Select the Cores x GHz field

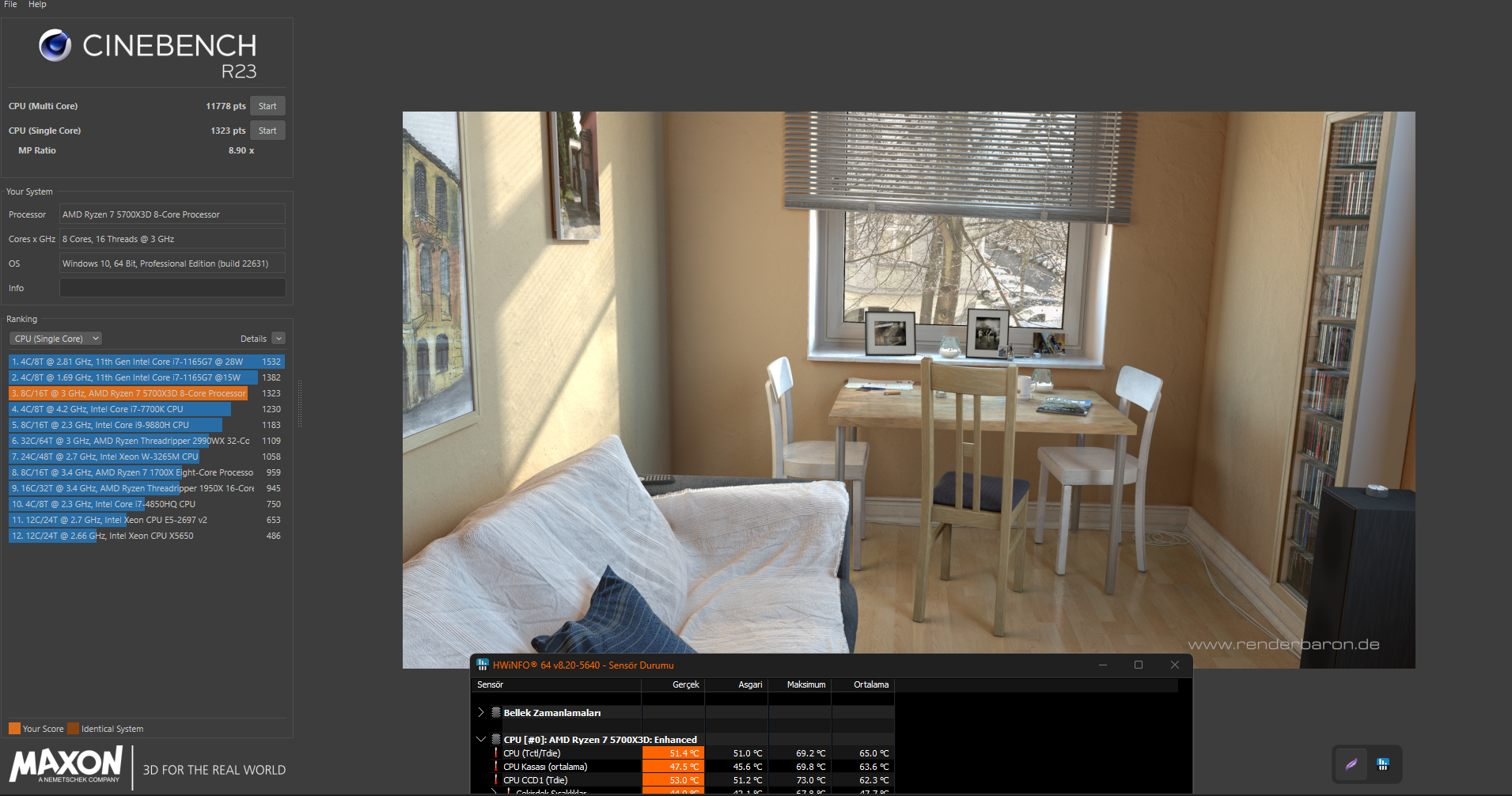(x=172, y=239)
